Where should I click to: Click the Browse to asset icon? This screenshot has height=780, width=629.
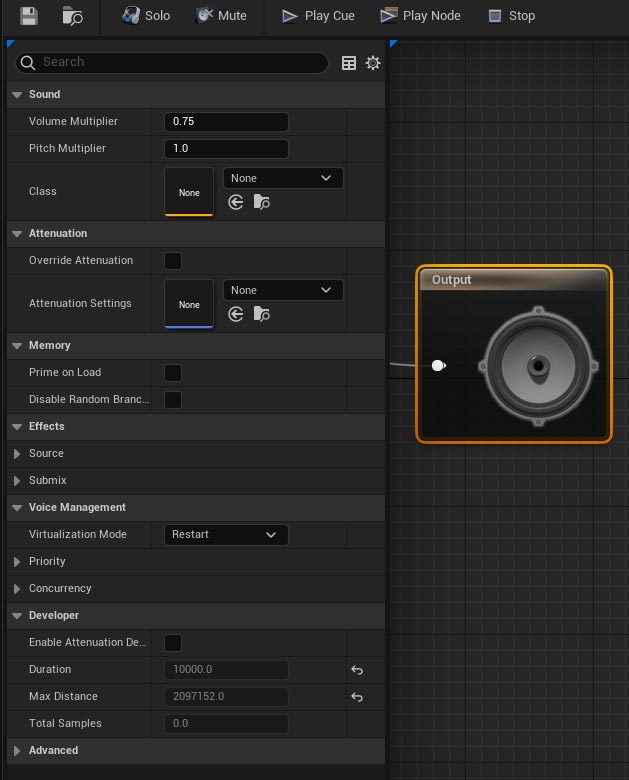point(73,16)
